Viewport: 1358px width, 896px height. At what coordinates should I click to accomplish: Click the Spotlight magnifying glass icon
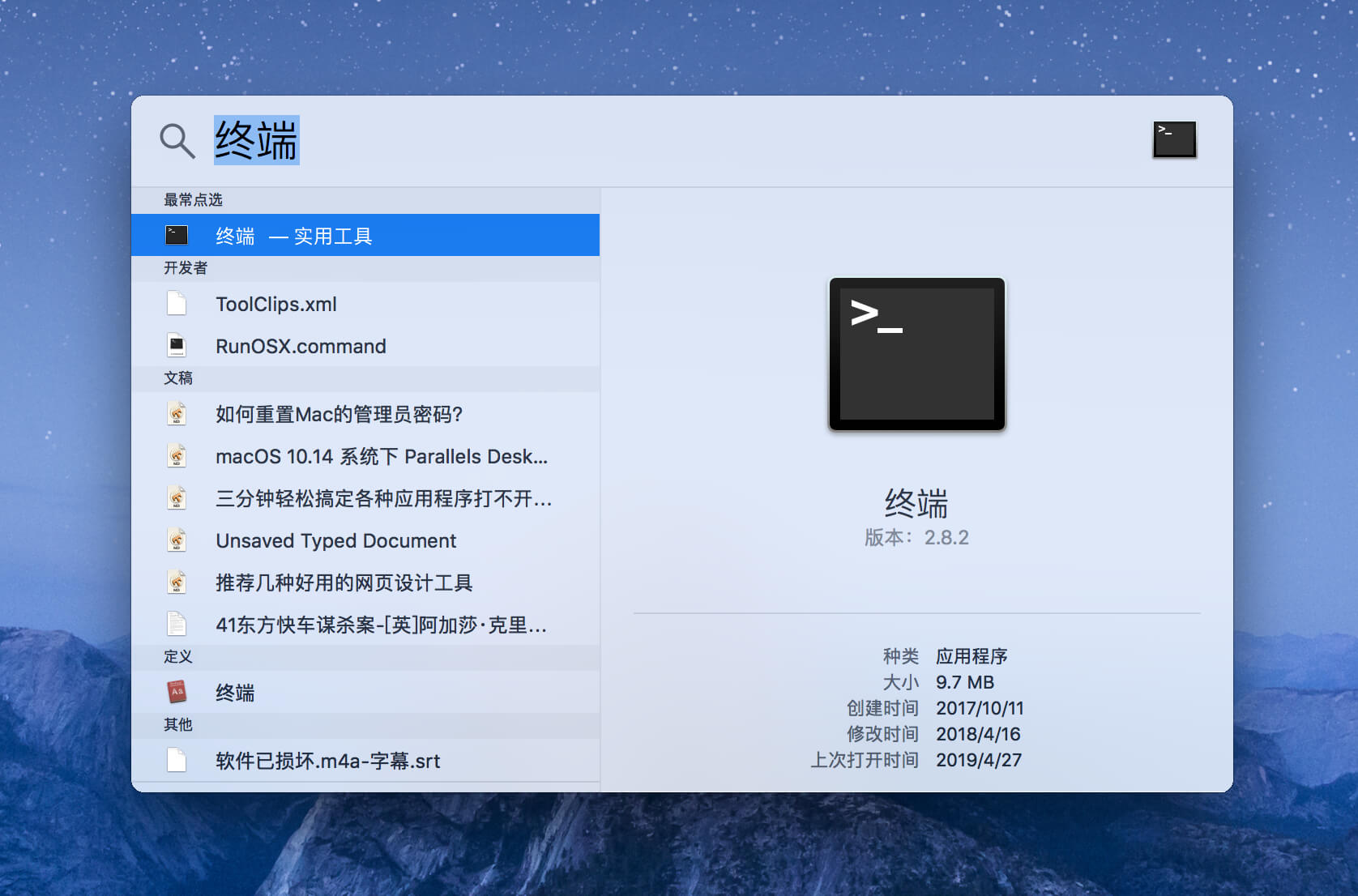177,141
